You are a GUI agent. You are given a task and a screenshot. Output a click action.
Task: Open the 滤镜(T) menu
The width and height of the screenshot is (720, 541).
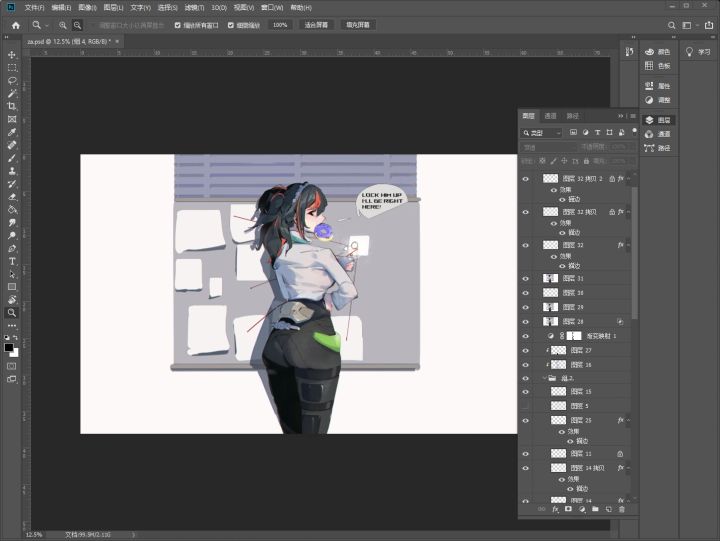click(x=194, y=7)
